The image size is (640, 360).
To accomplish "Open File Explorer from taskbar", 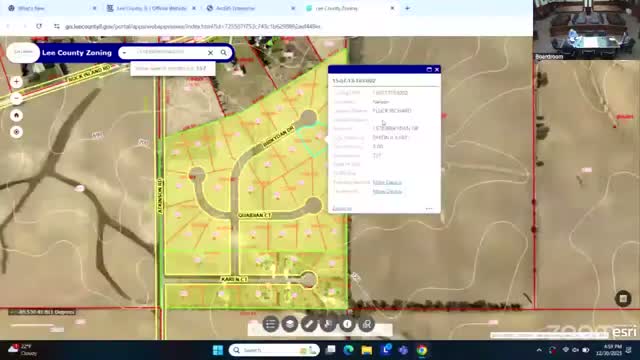I will (367, 350).
